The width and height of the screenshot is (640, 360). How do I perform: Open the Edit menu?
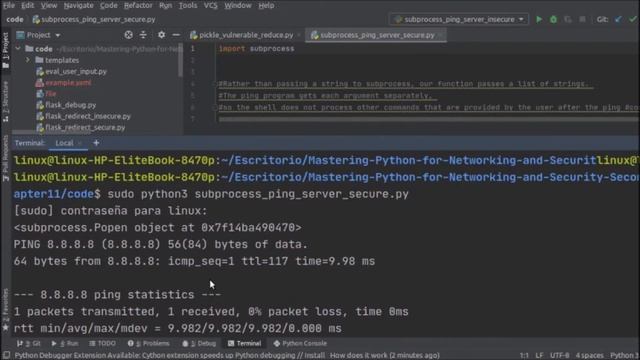[27, 5]
